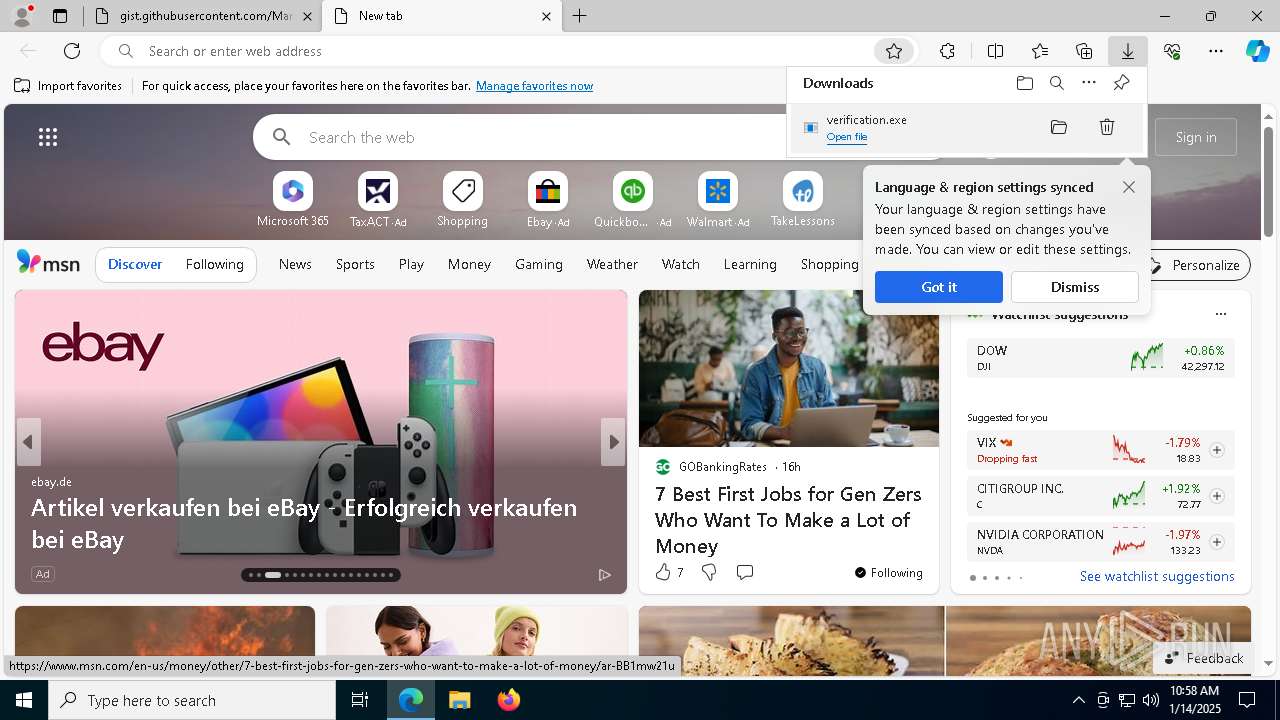Show verification.exe in folder

coord(1059,127)
